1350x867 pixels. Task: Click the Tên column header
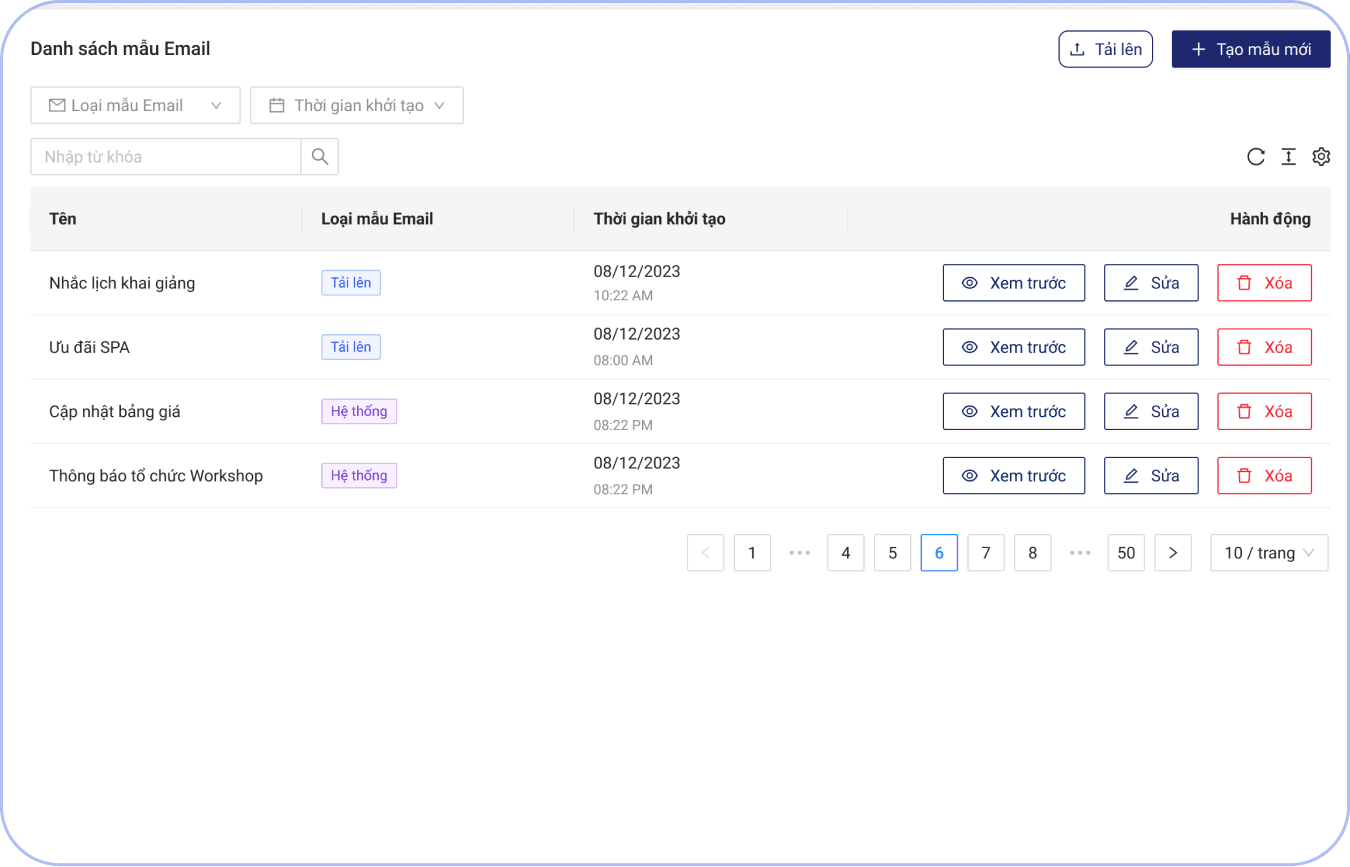click(63, 219)
